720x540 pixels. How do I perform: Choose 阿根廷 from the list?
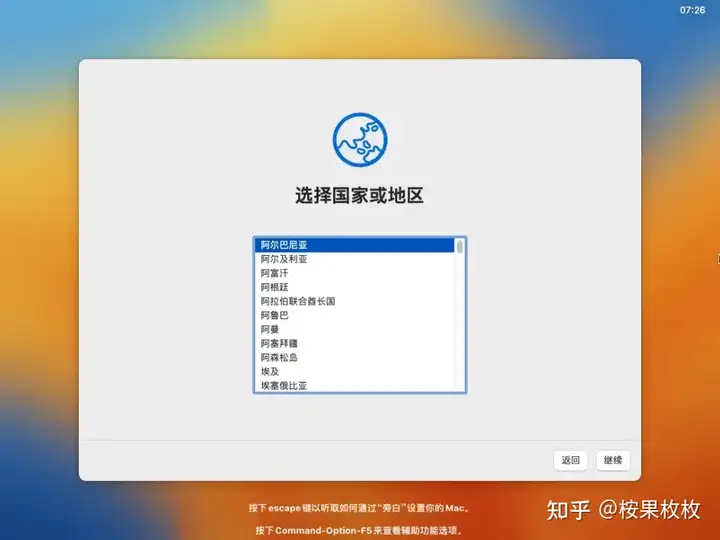point(354,287)
